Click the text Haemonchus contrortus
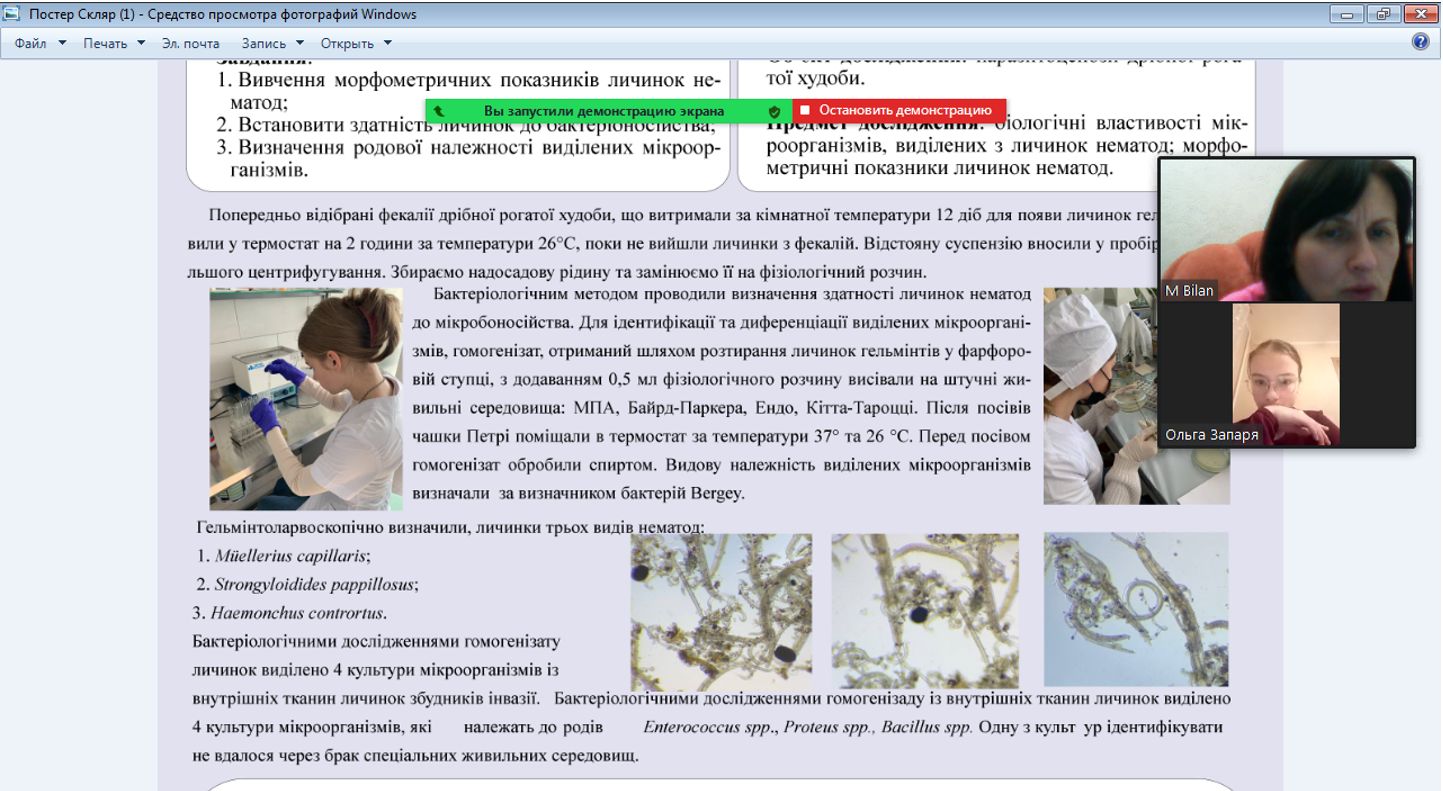 pos(298,612)
